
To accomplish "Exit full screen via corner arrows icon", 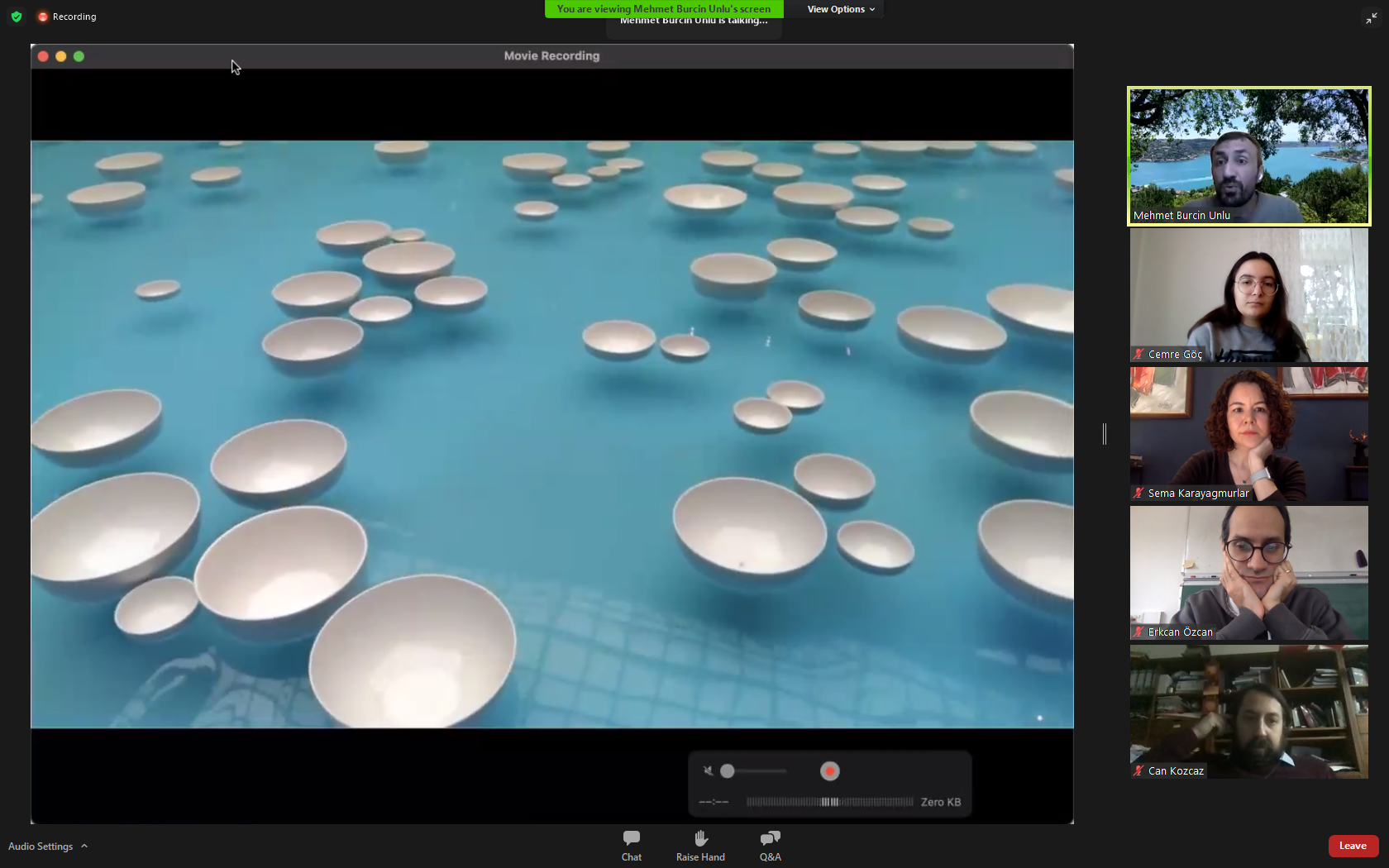I will point(1371,18).
